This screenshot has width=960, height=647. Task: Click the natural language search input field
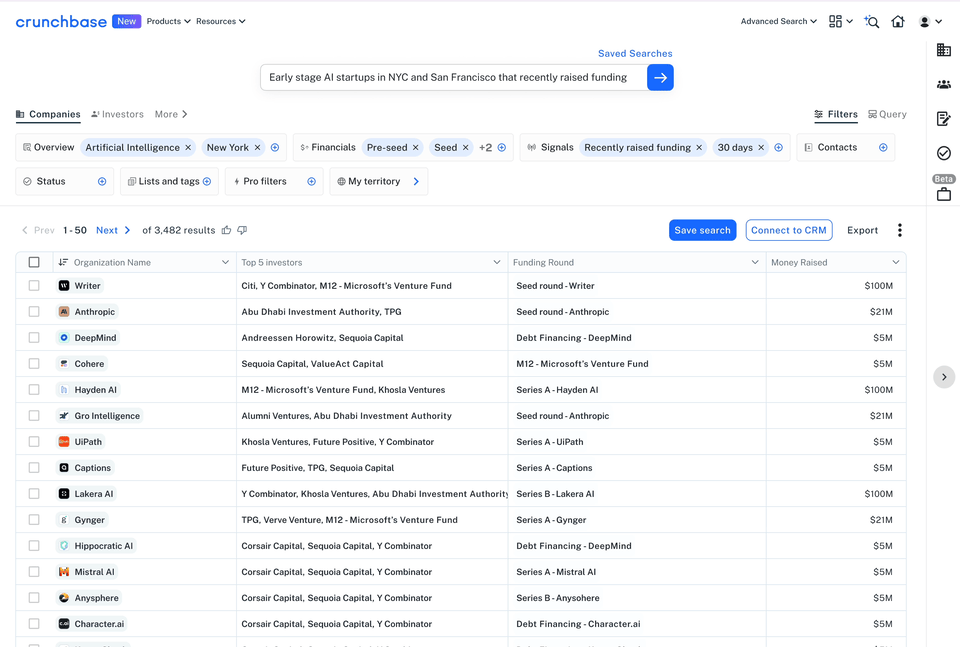pos(454,78)
